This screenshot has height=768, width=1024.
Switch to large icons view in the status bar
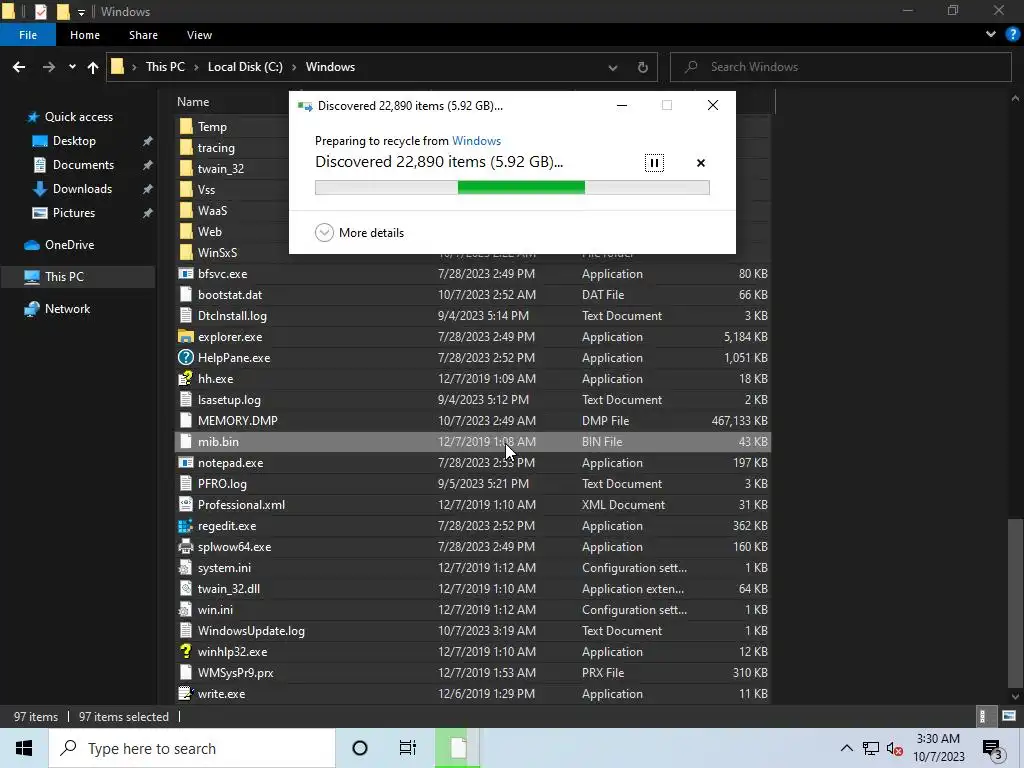click(x=1009, y=716)
